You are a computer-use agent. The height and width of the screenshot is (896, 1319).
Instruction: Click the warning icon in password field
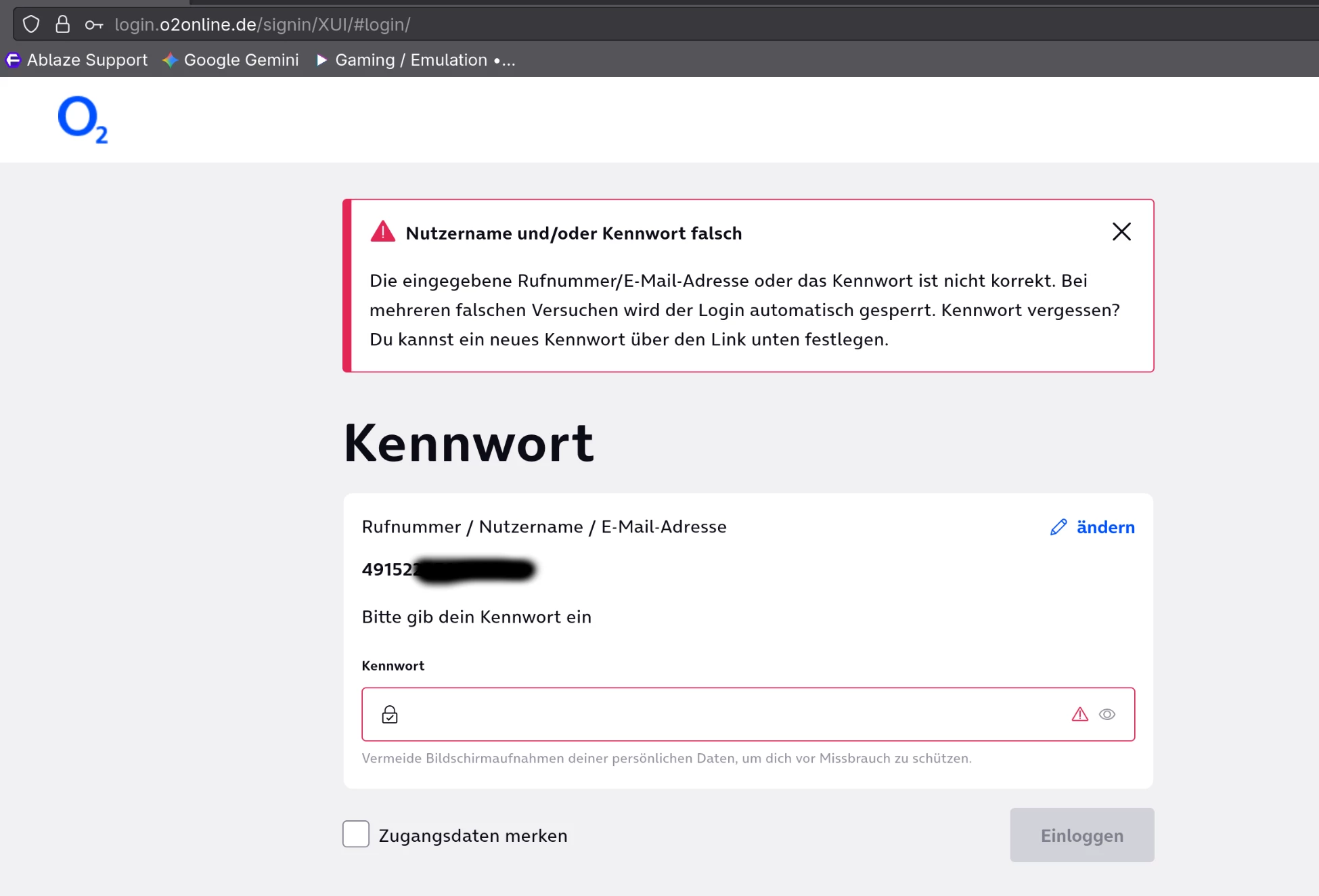click(x=1080, y=715)
